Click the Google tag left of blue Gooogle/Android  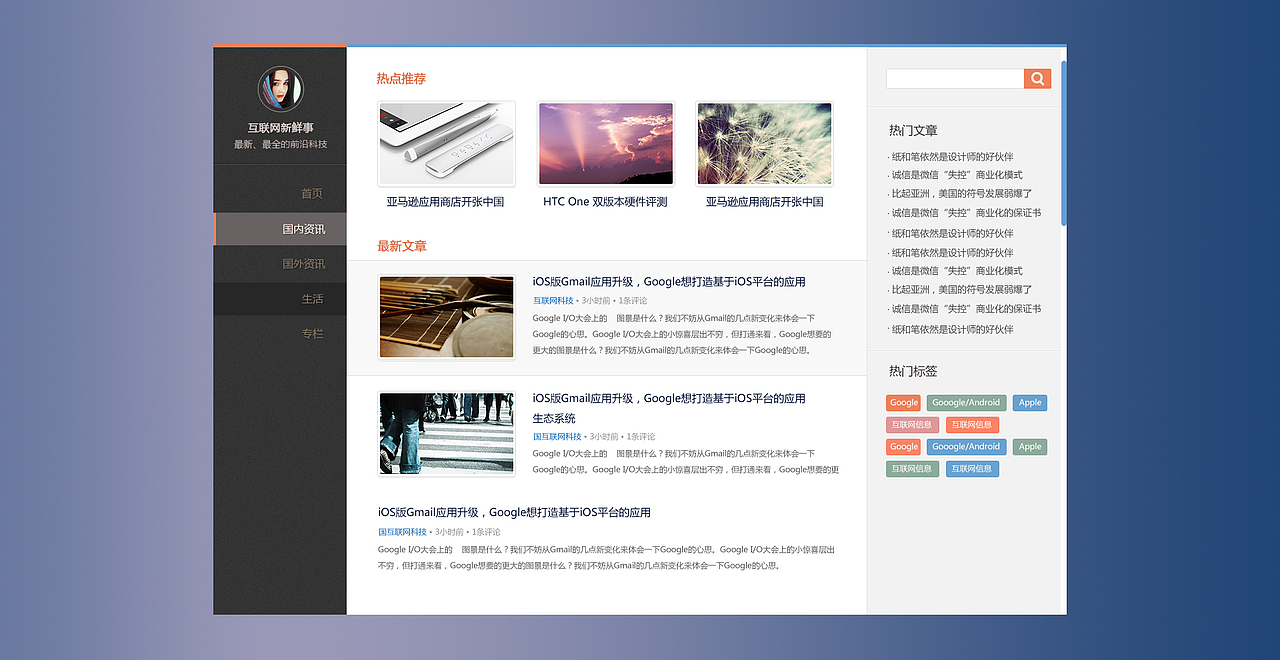(x=903, y=447)
